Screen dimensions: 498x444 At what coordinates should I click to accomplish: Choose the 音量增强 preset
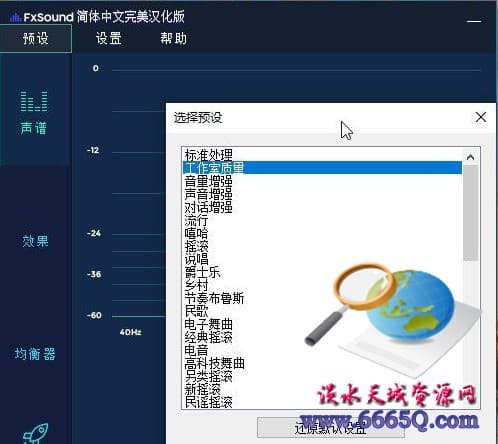322,181
